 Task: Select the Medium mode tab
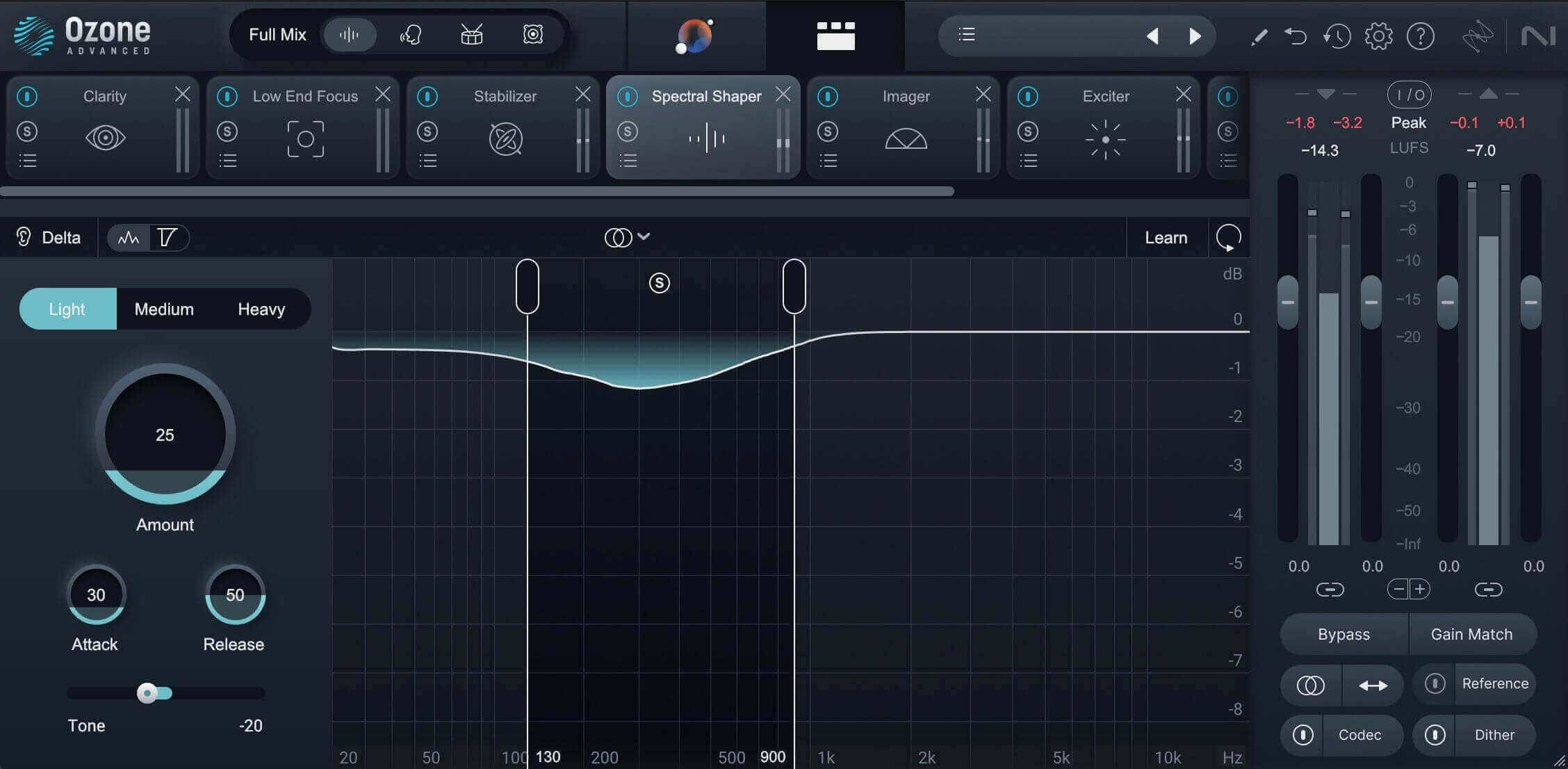pyautogui.click(x=164, y=309)
